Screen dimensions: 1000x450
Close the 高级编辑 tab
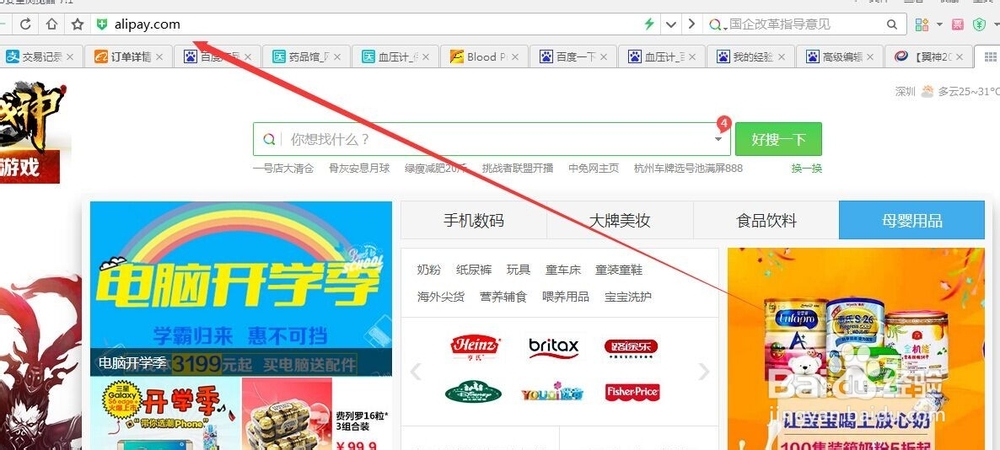click(870, 57)
